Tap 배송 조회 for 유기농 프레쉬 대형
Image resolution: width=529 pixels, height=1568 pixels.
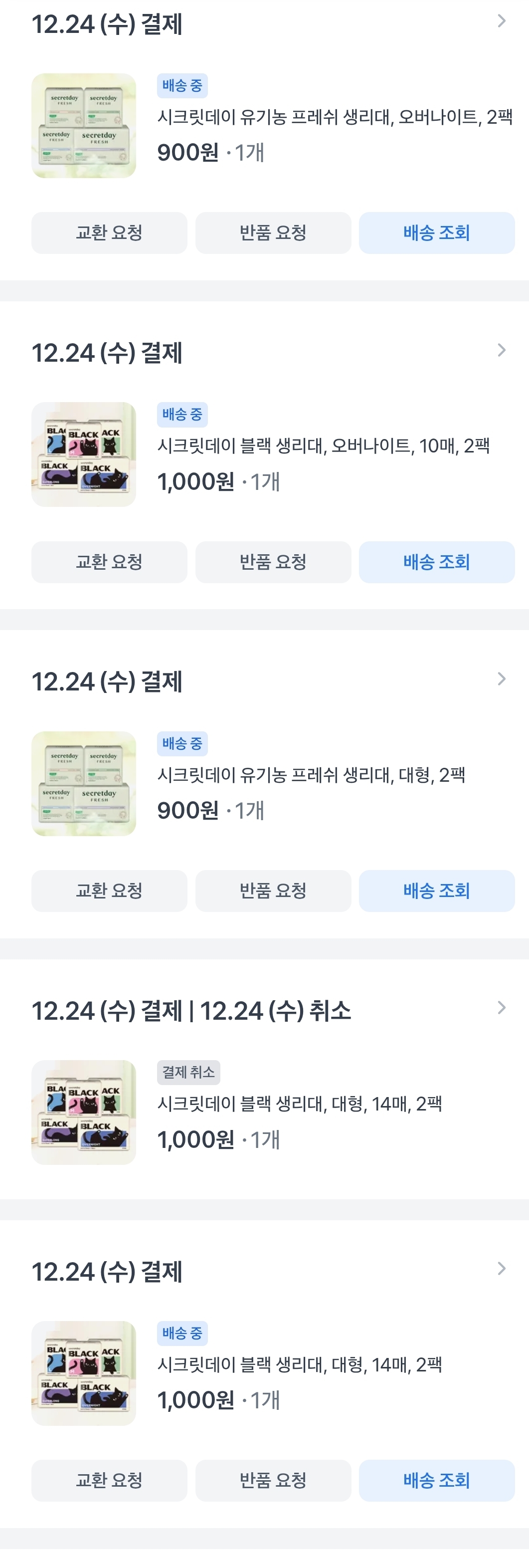(436, 891)
